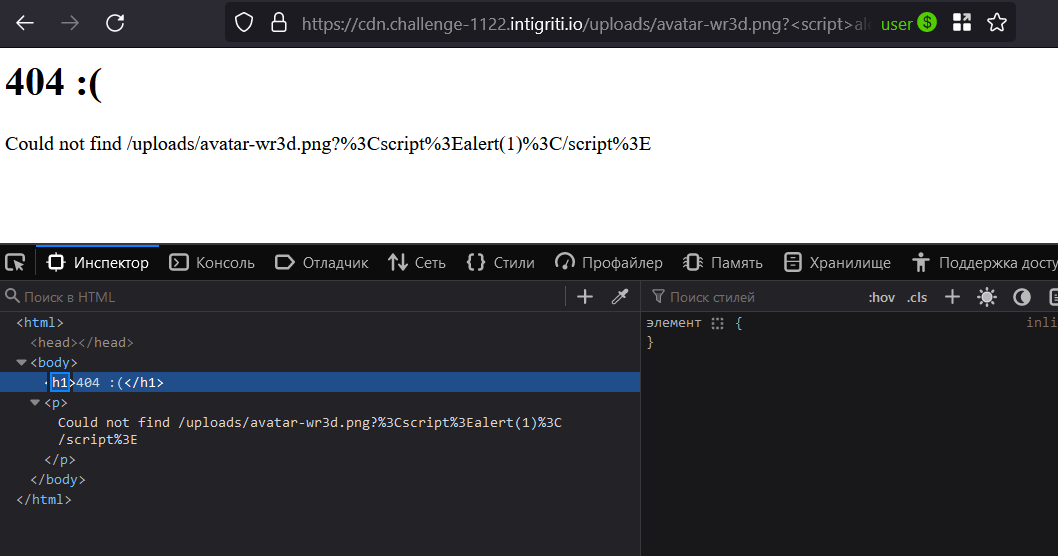Switch to the Память memory tab
1058x556 pixels.
click(x=723, y=262)
